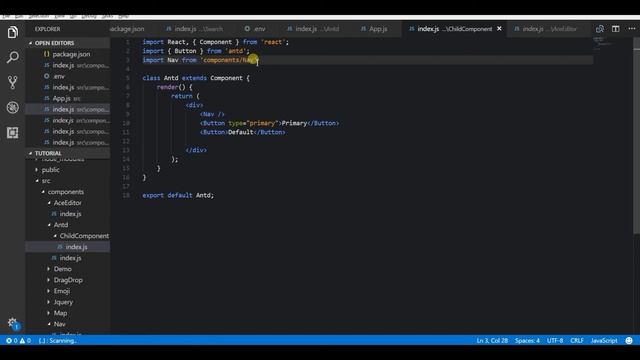Open selected index.js under ChildComponent
The width and height of the screenshot is (640, 360).
68,247
